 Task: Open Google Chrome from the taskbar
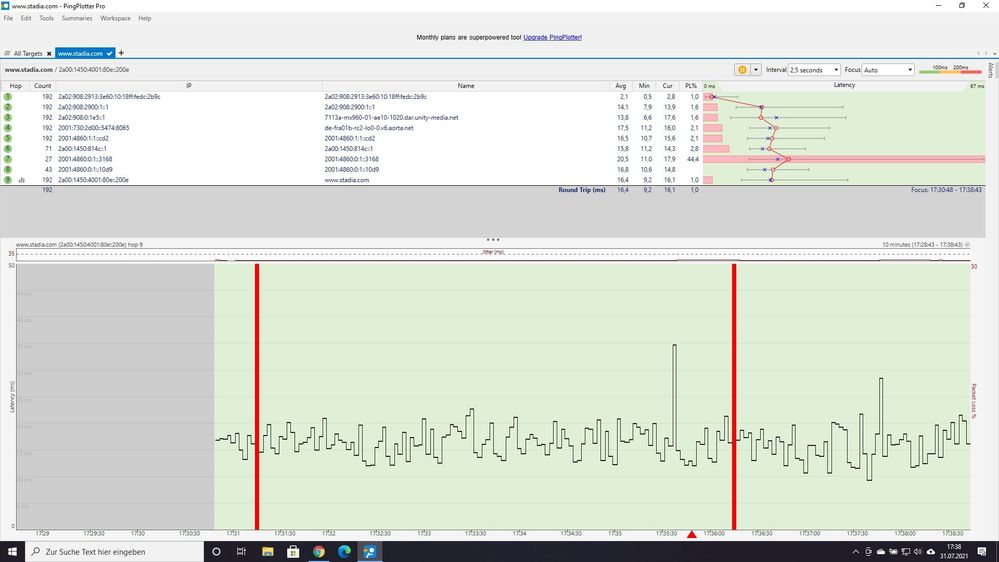(319, 552)
